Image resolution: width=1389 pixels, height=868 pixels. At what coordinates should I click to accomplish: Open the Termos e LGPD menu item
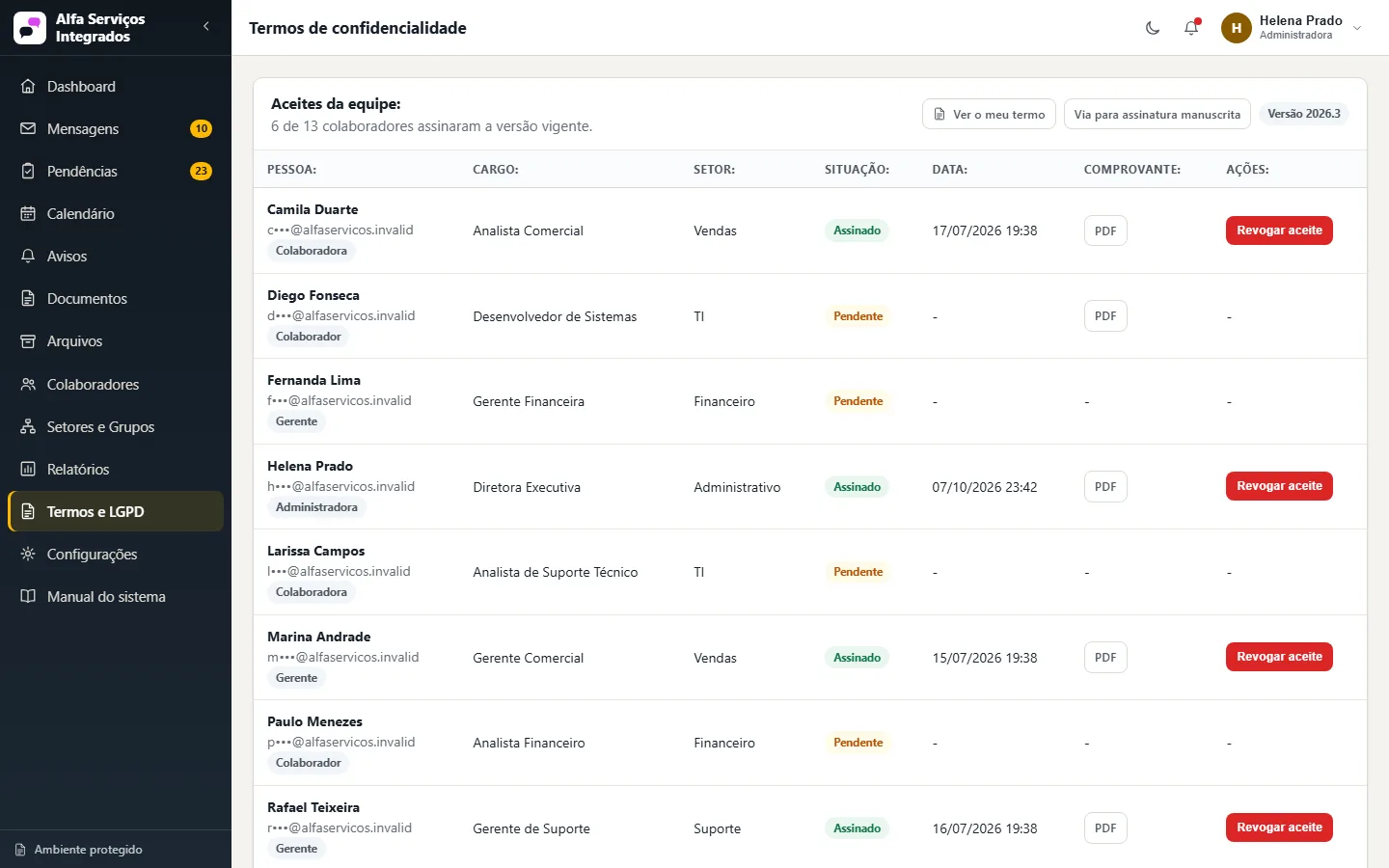tap(116, 511)
